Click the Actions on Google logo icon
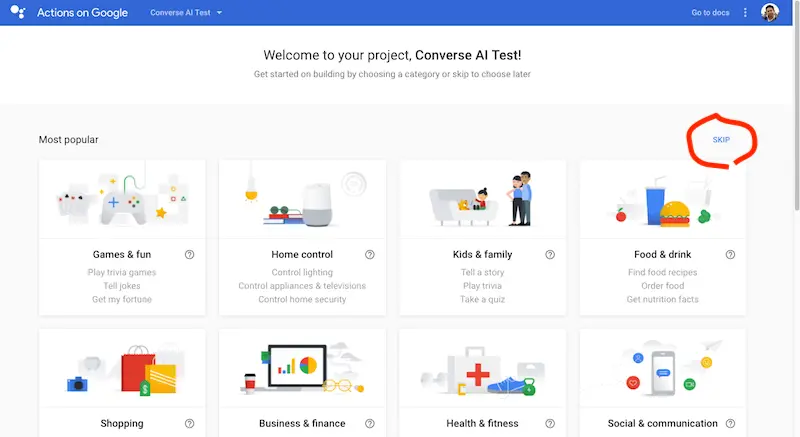The height and width of the screenshot is (437, 800). 18,12
